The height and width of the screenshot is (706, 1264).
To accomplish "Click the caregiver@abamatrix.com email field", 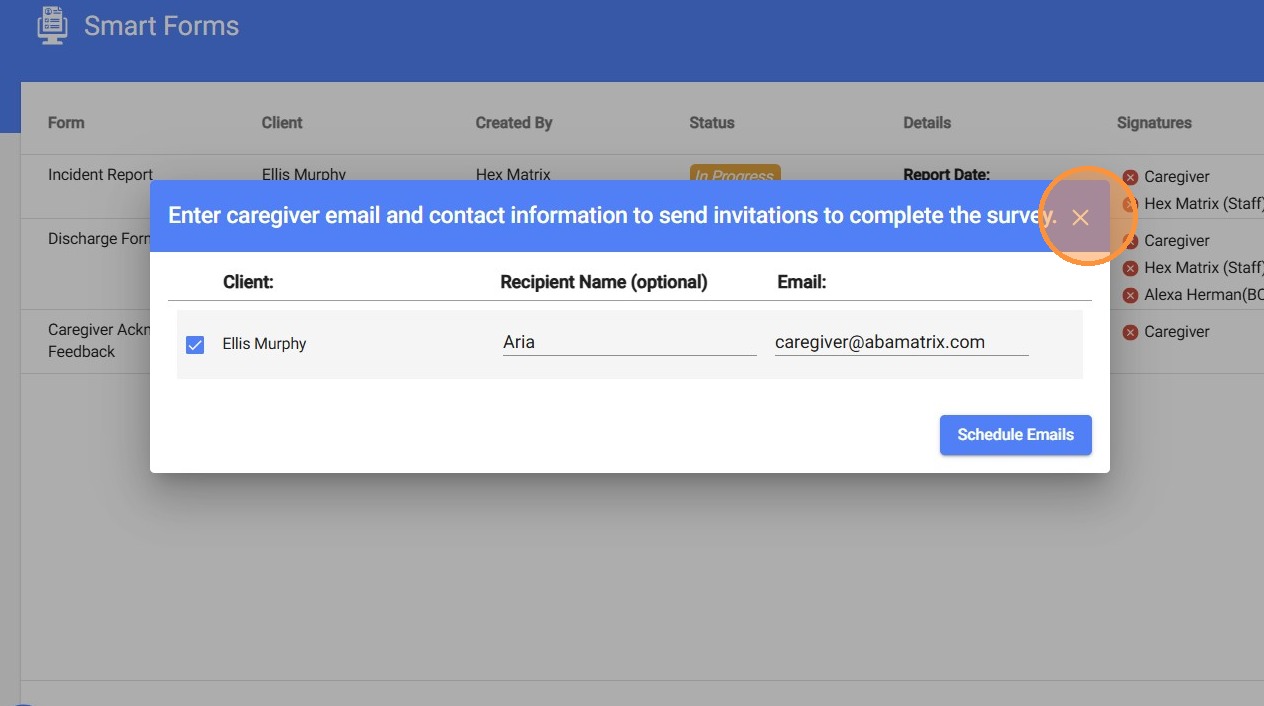I will 901,342.
